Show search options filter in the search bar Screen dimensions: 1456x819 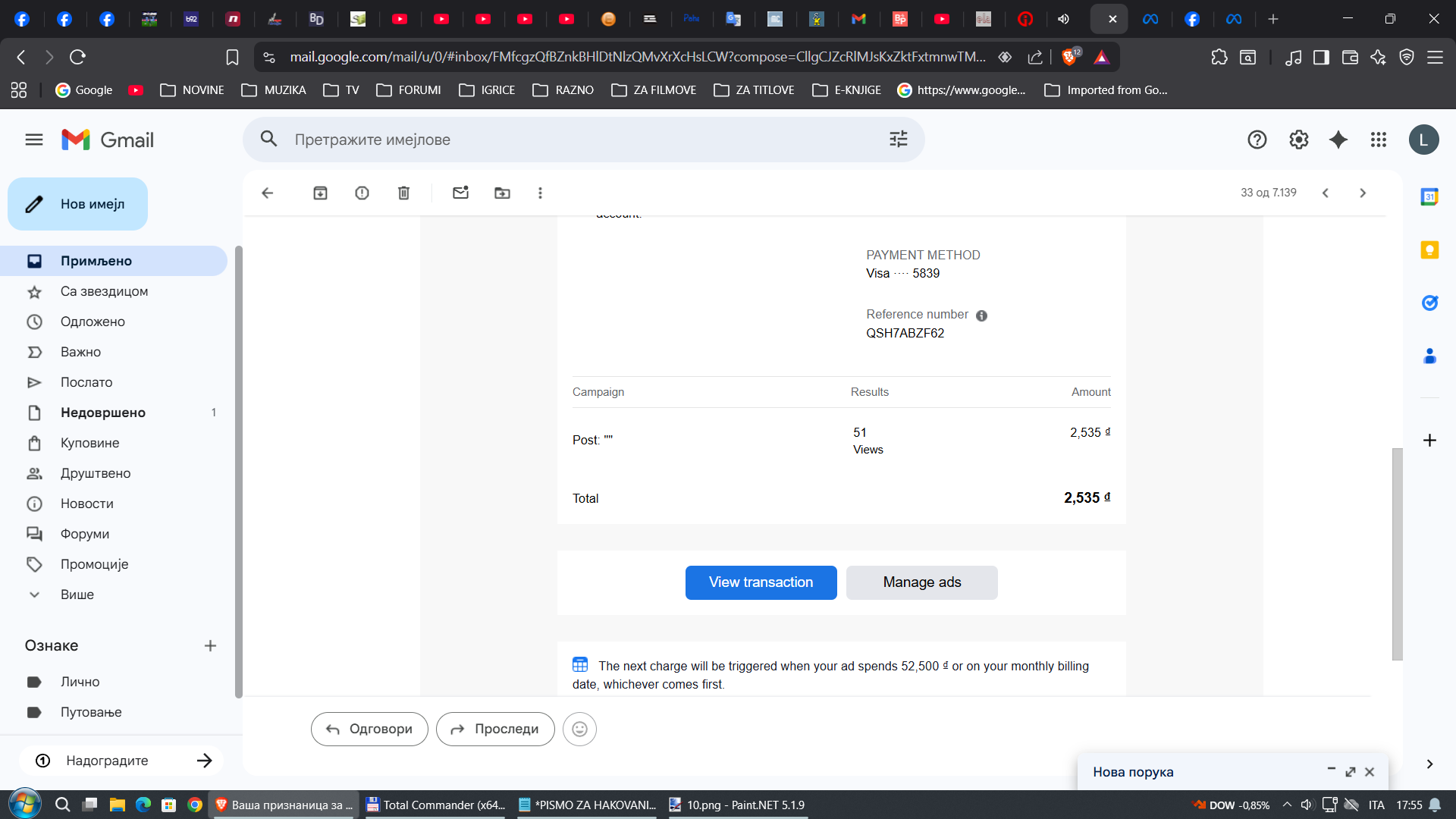[x=899, y=140]
